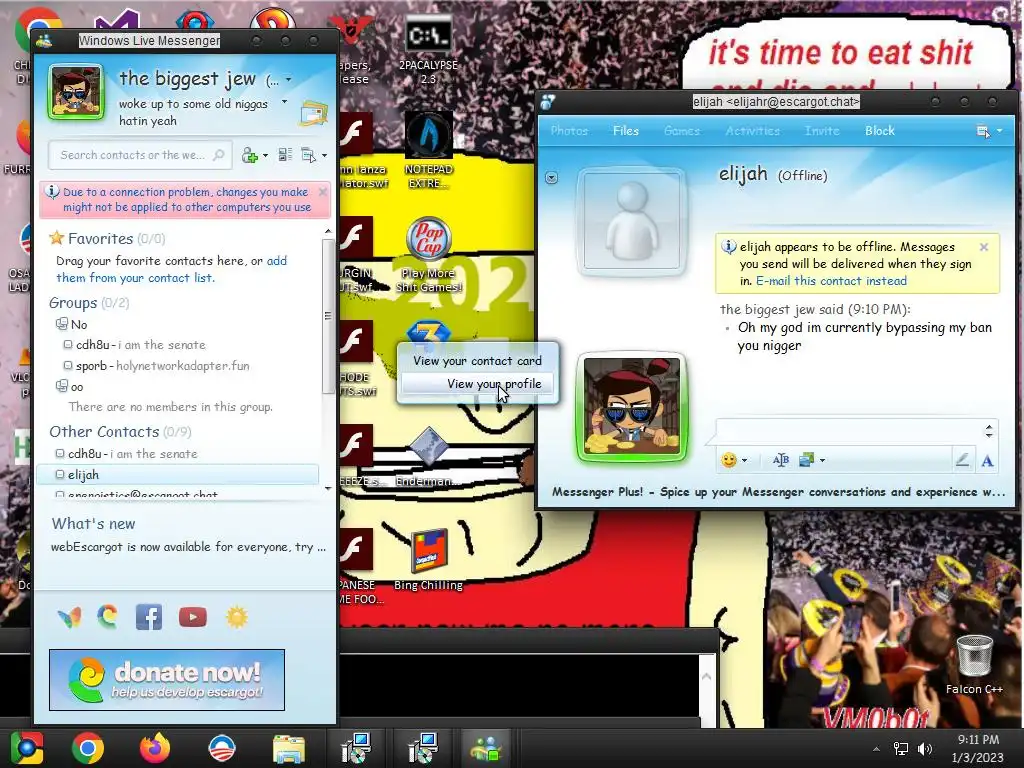The image size is (1024, 768).
Task: Click the yellow sun icon in Messenger bottom row
Action: point(236,617)
